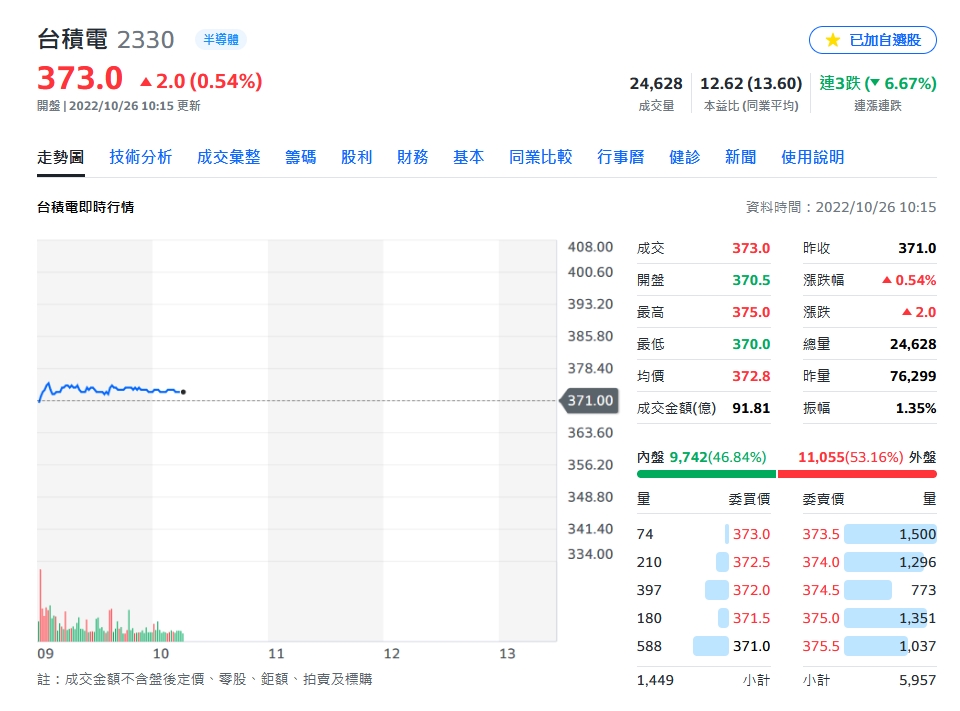Click the bid price 372.0
Image resolution: width=960 pixels, height=711 pixels.
tap(751, 590)
